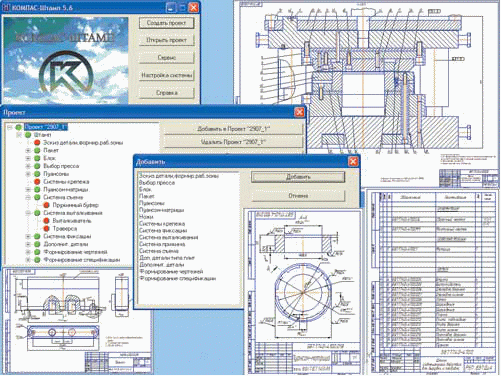Screen dimensions: 501x376
Task: Click green status icon of Система фиксации
Action: (x=37, y=236)
